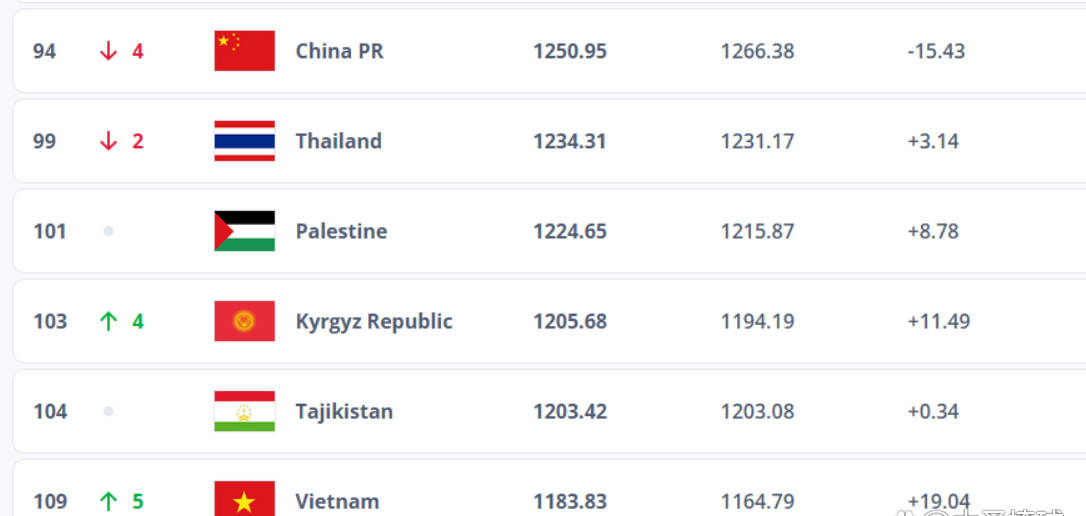Screen dimensions: 1086x516
Task: Open the Thailand team link
Action: (x=339, y=141)
